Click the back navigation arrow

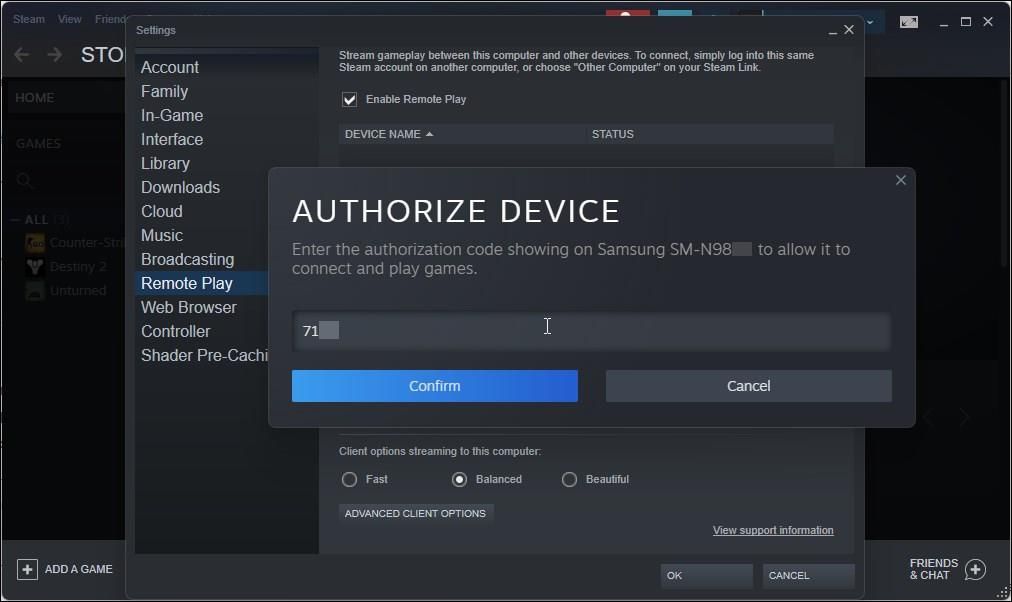[x=20, y=54]
